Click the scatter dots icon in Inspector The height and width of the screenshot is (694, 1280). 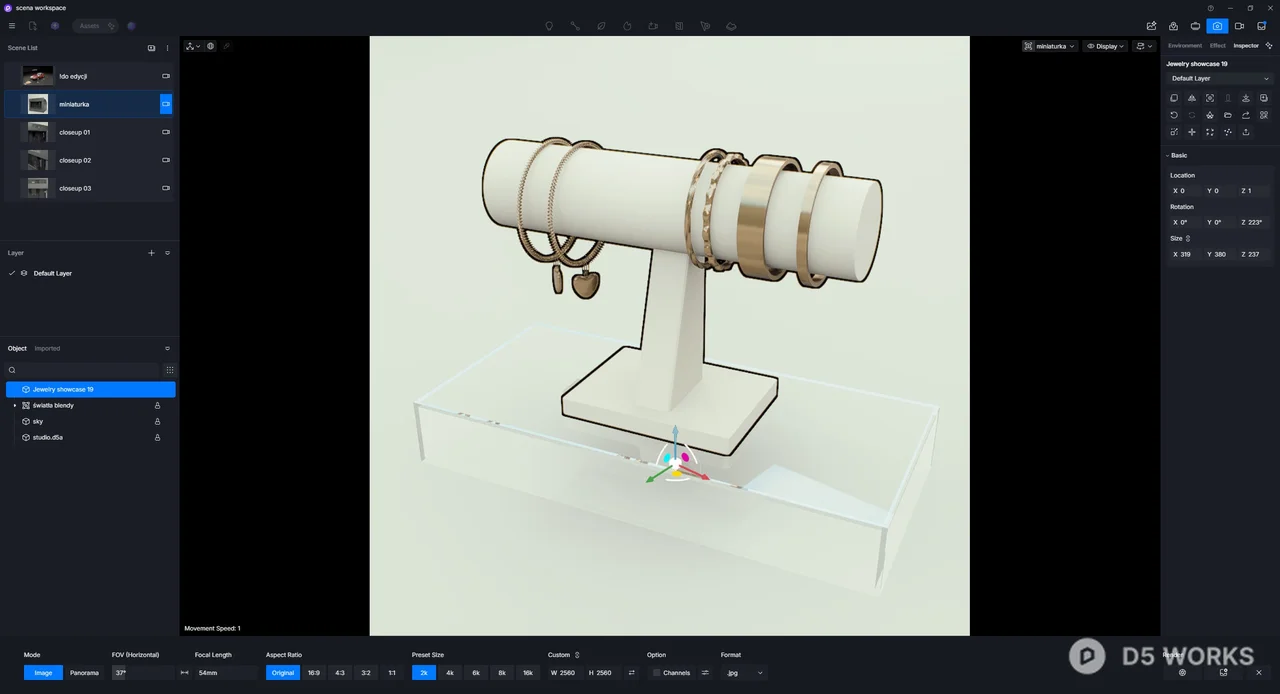click(1228, 132)
